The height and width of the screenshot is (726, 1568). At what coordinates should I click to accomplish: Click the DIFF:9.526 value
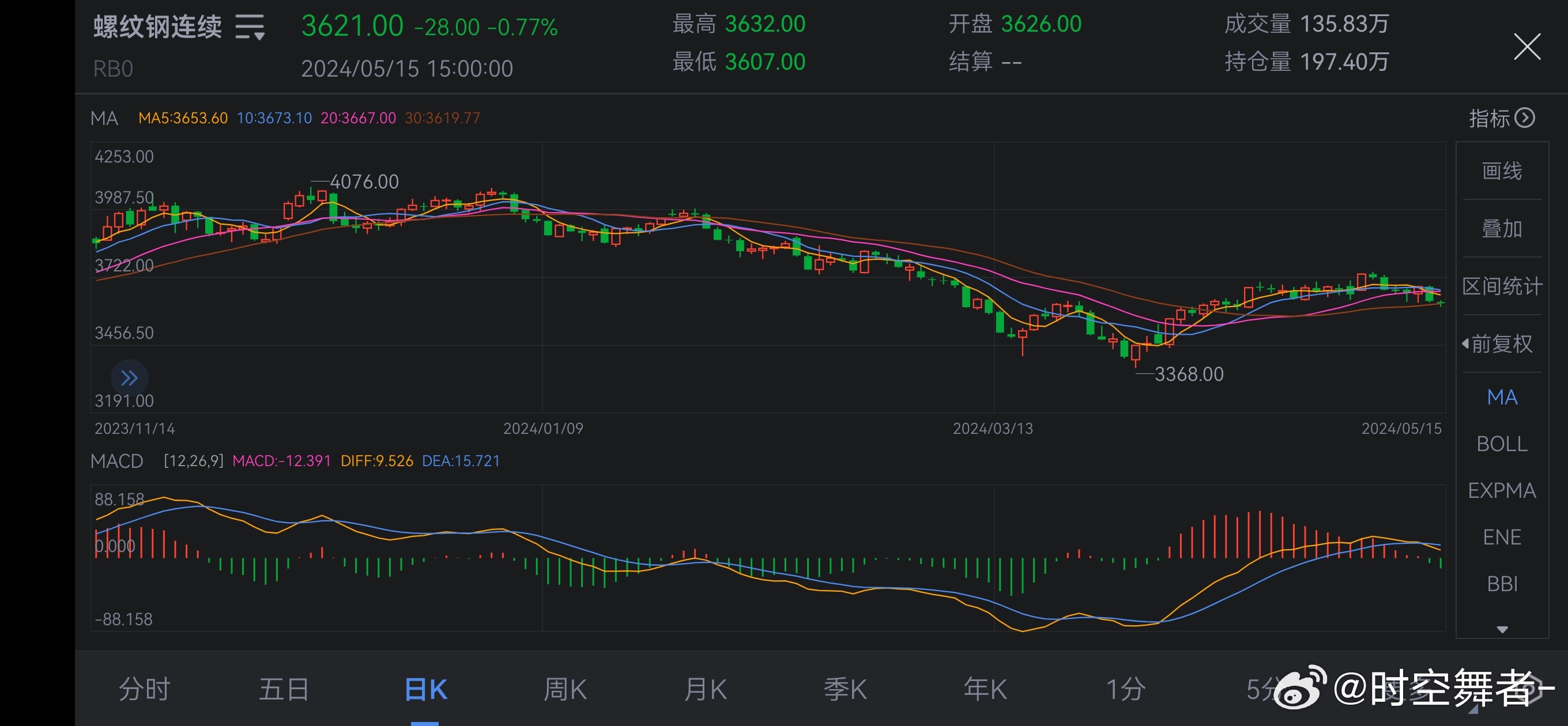click(x=377, y=461)
